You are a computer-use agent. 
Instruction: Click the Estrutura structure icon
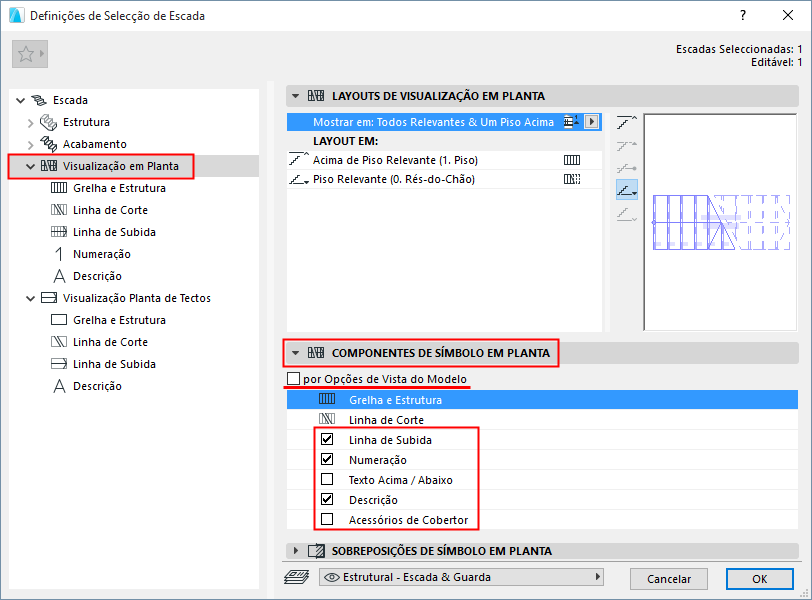[x=49, y=122]
